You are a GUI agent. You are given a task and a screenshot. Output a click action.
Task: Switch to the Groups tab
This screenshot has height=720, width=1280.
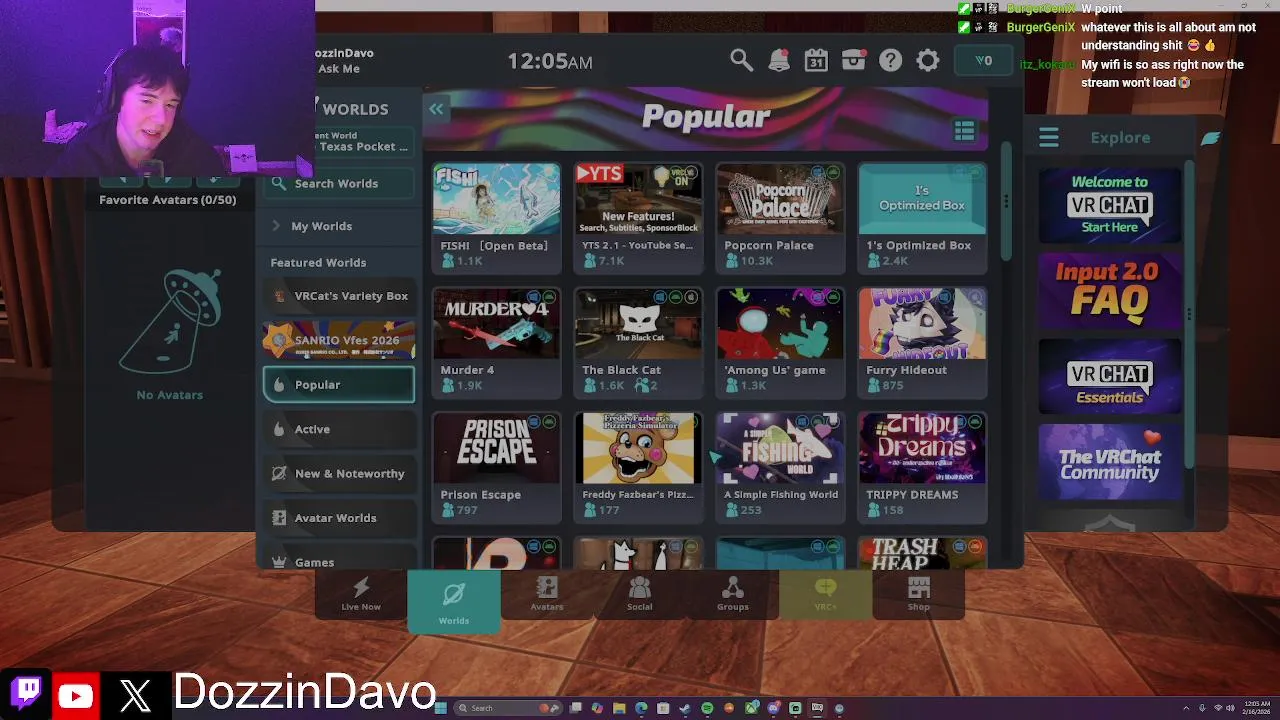733,594
